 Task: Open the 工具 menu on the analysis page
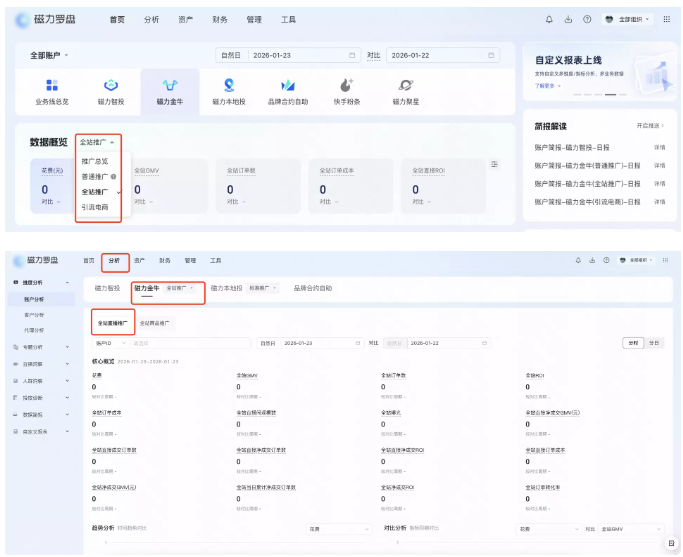(216, 260)
